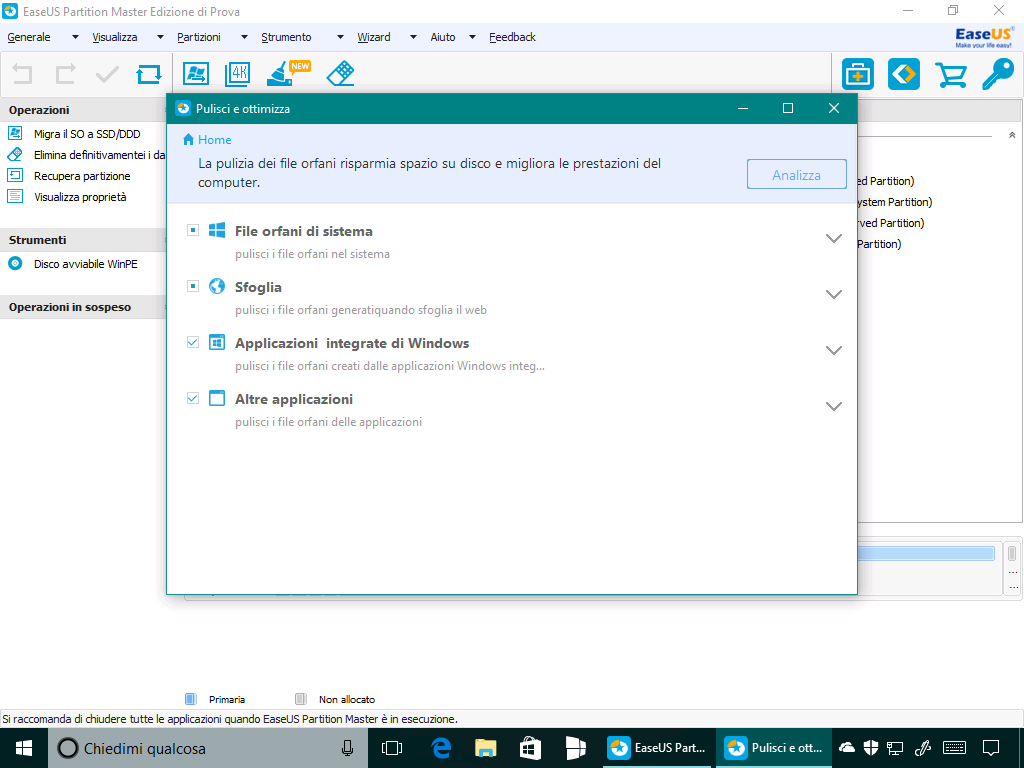Launch the Disco avviabile WinPE disc icon

(15, 264)
